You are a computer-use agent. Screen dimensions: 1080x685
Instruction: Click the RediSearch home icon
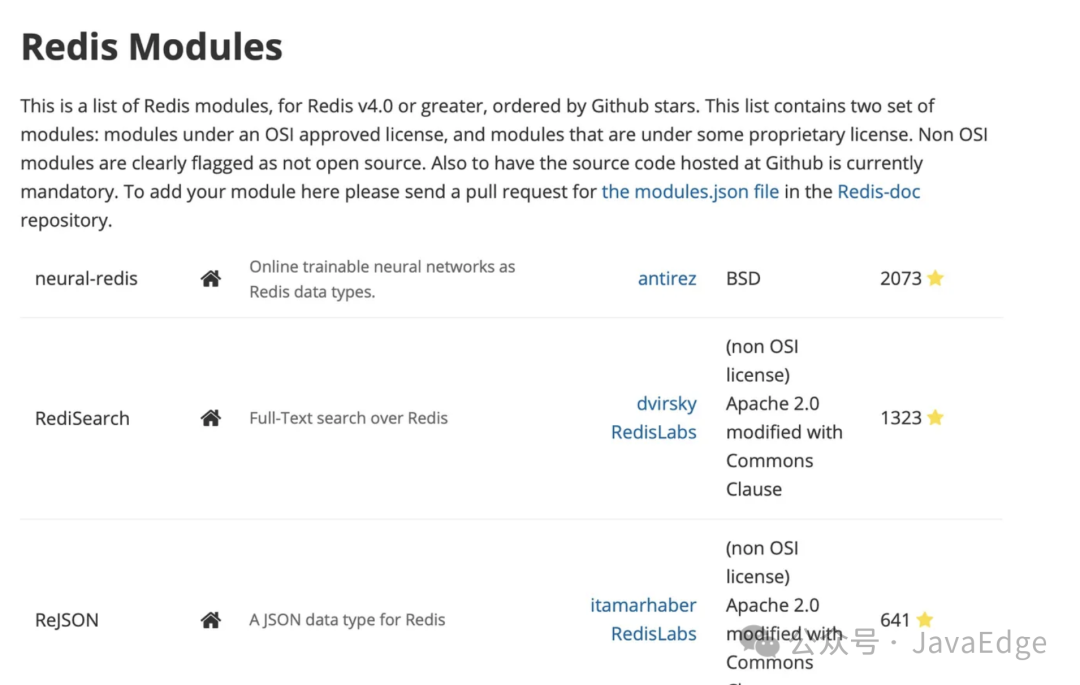point(210,418)
